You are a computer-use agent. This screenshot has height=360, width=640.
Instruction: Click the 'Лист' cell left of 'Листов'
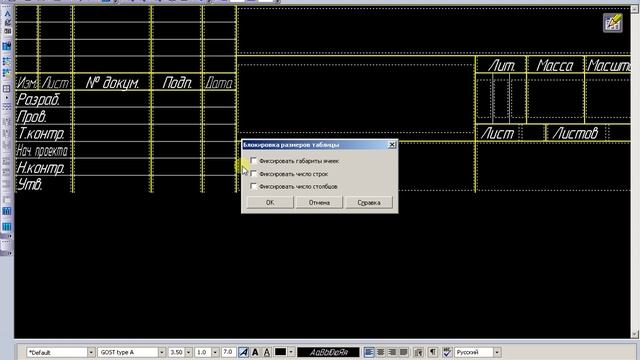[x=498, y=133]
